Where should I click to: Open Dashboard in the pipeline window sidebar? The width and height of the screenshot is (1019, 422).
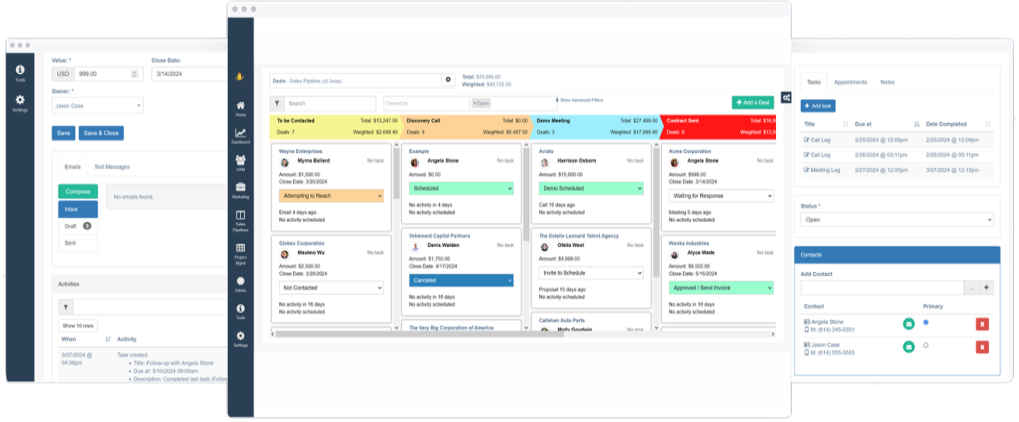click(x=240, y=136)
